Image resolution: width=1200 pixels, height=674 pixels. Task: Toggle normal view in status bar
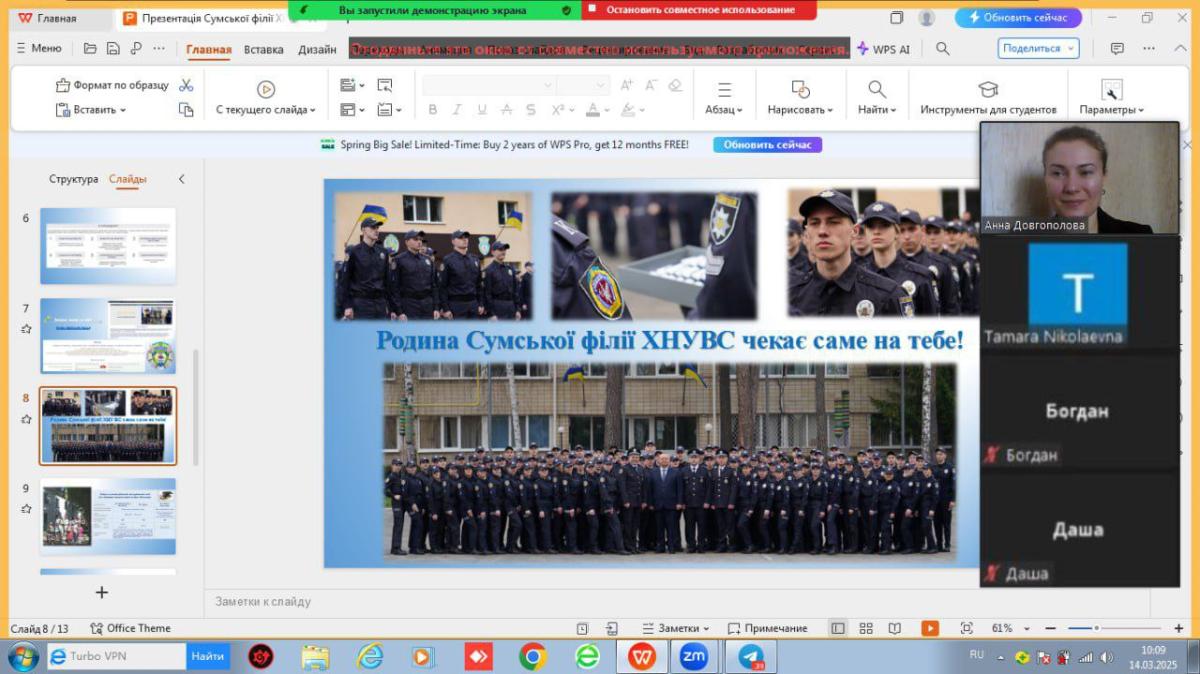(838, 628)
